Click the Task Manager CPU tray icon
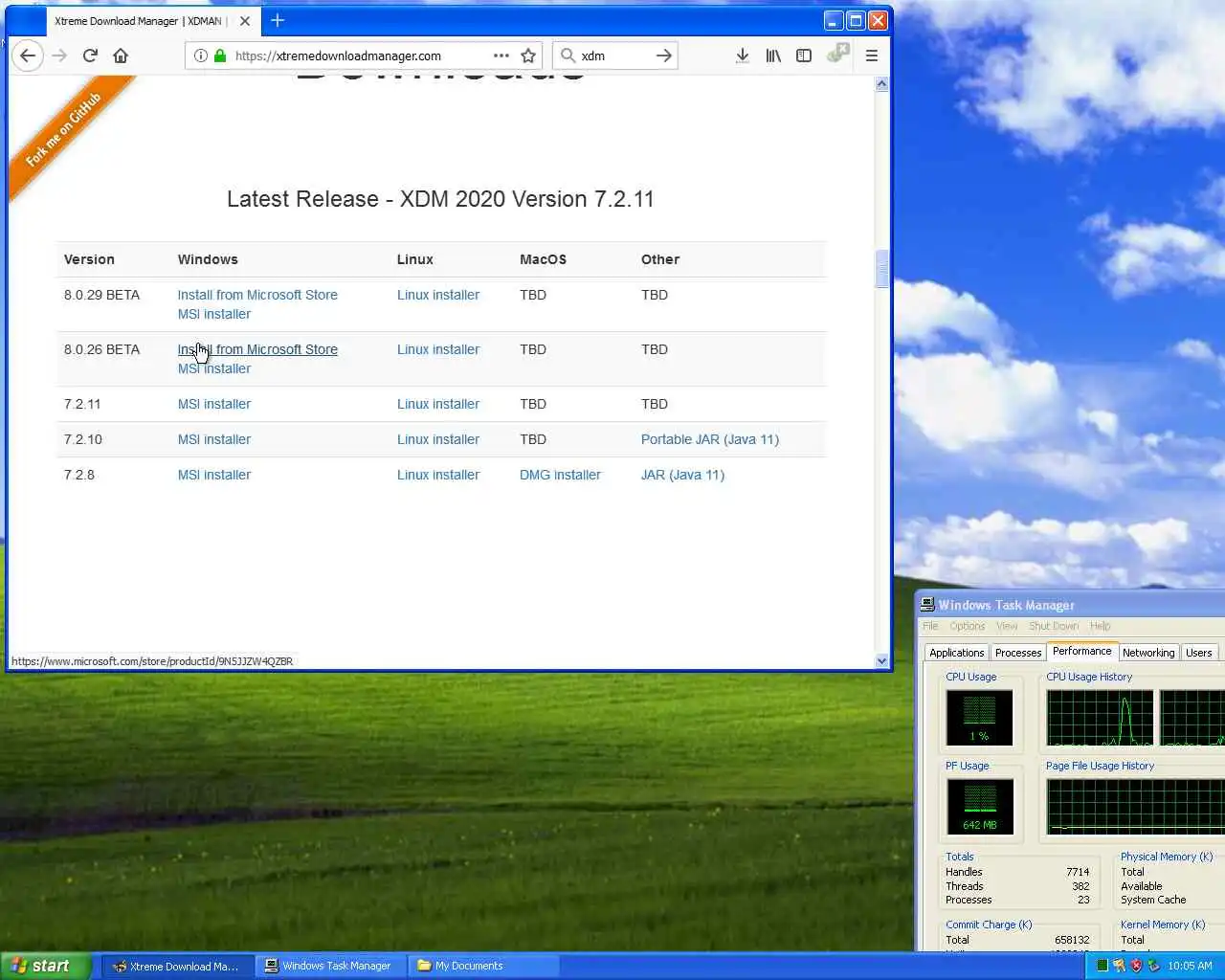The image size is (1225, 980). pos(1102,966)
